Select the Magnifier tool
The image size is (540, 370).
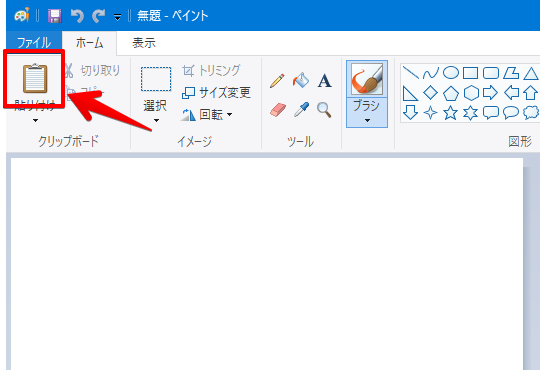click(324, 110)
